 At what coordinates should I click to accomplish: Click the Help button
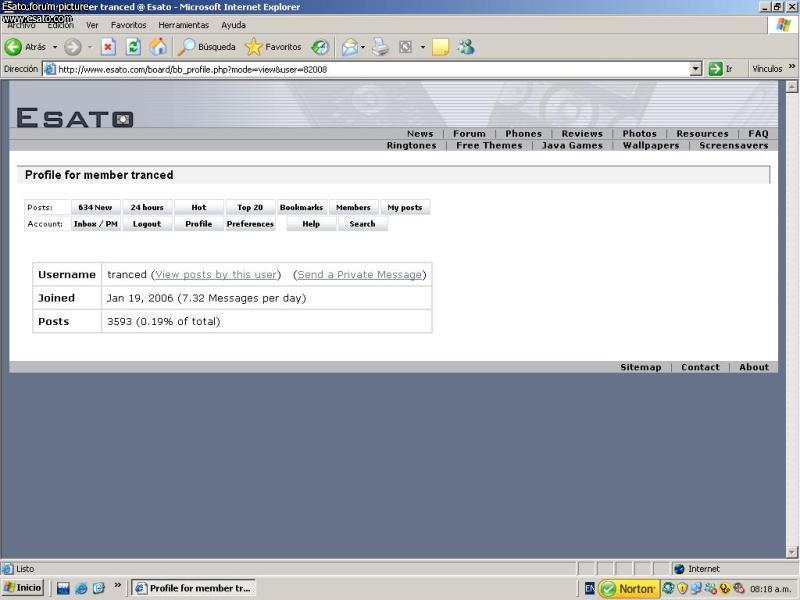[311, 224]
